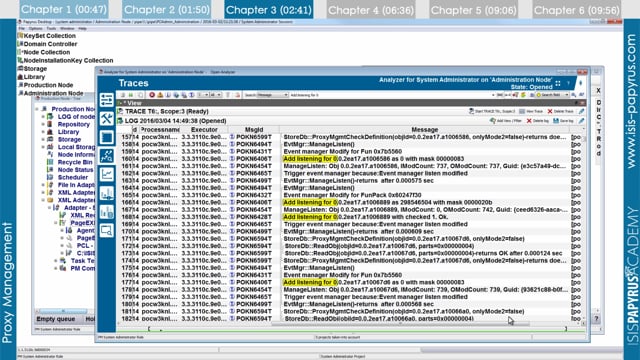Click the Save log button

[x=563, y=121]
